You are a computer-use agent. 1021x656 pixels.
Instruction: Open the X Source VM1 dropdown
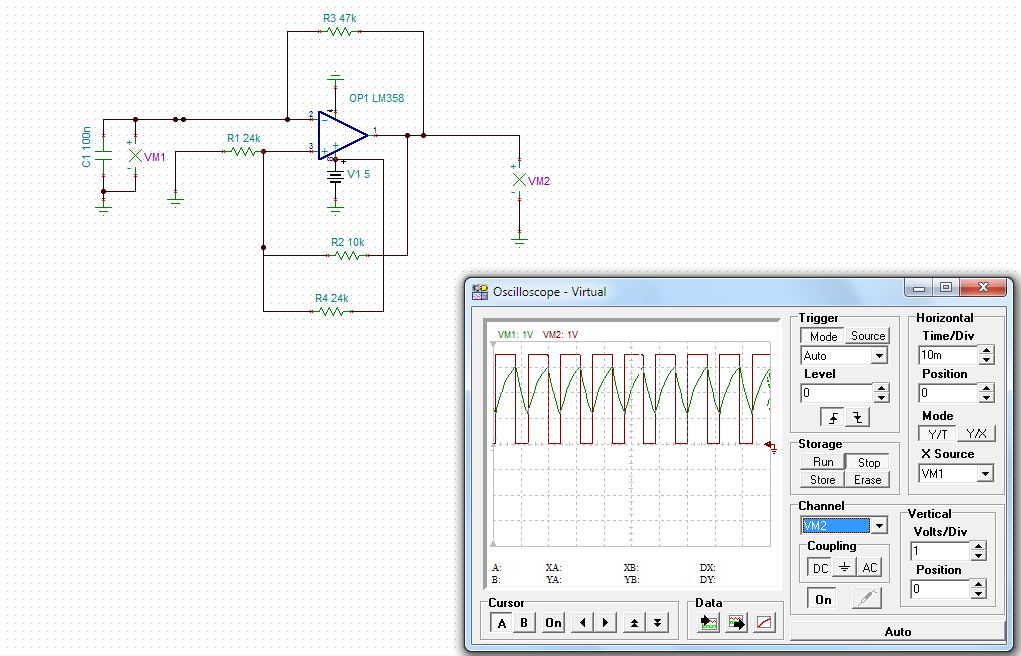coord(985,474)
